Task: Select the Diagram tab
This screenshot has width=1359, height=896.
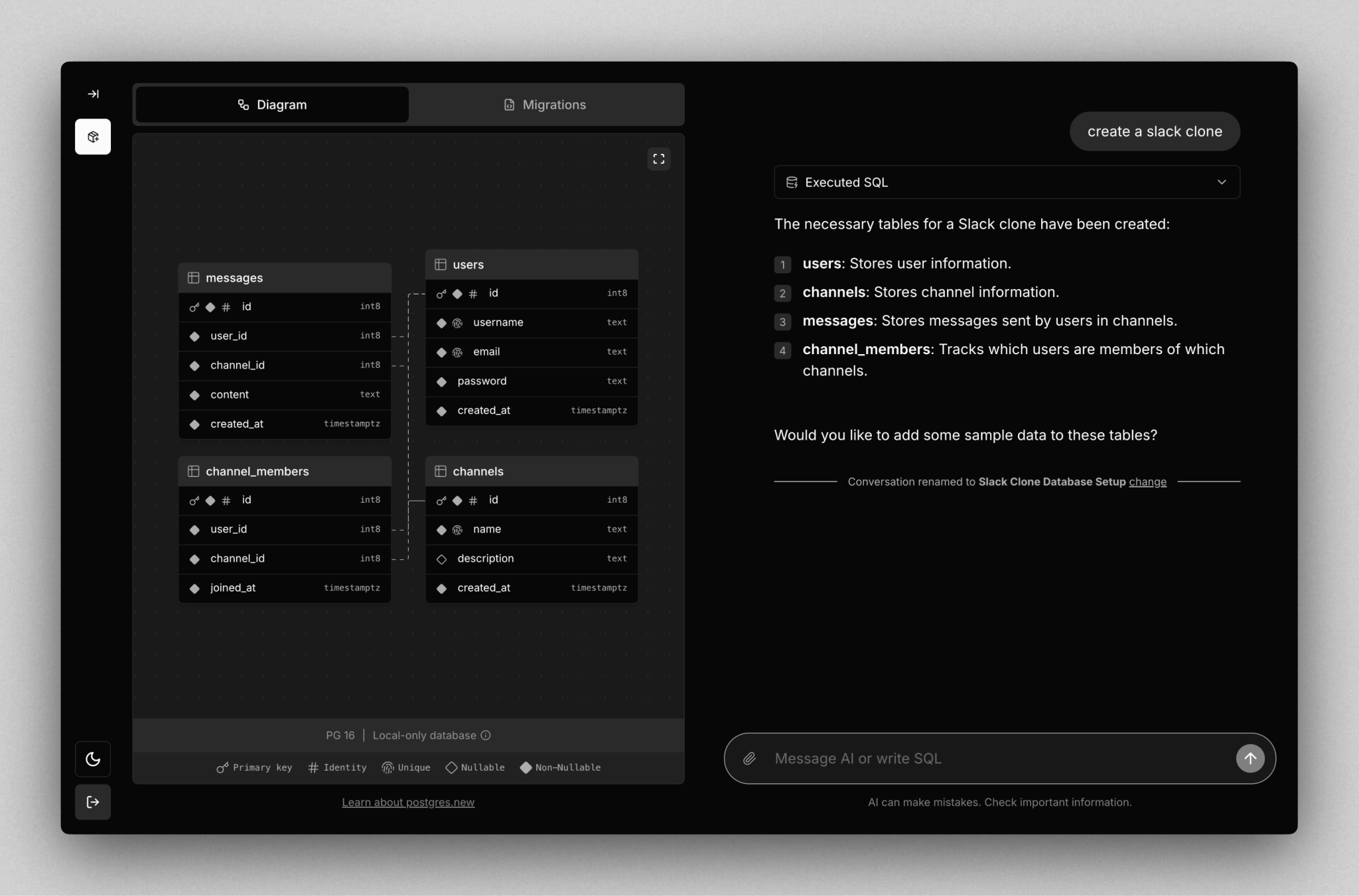Action: [x=272, y=105]
